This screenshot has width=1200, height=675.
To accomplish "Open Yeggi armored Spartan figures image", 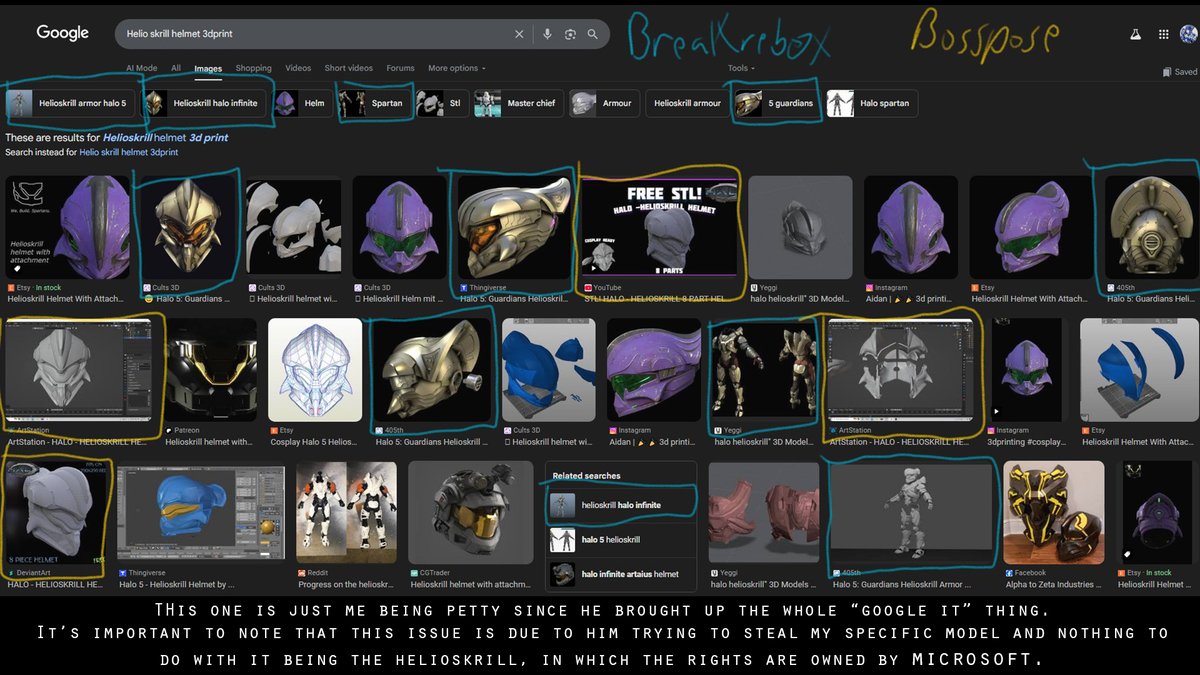I will [x=766, y=370].
